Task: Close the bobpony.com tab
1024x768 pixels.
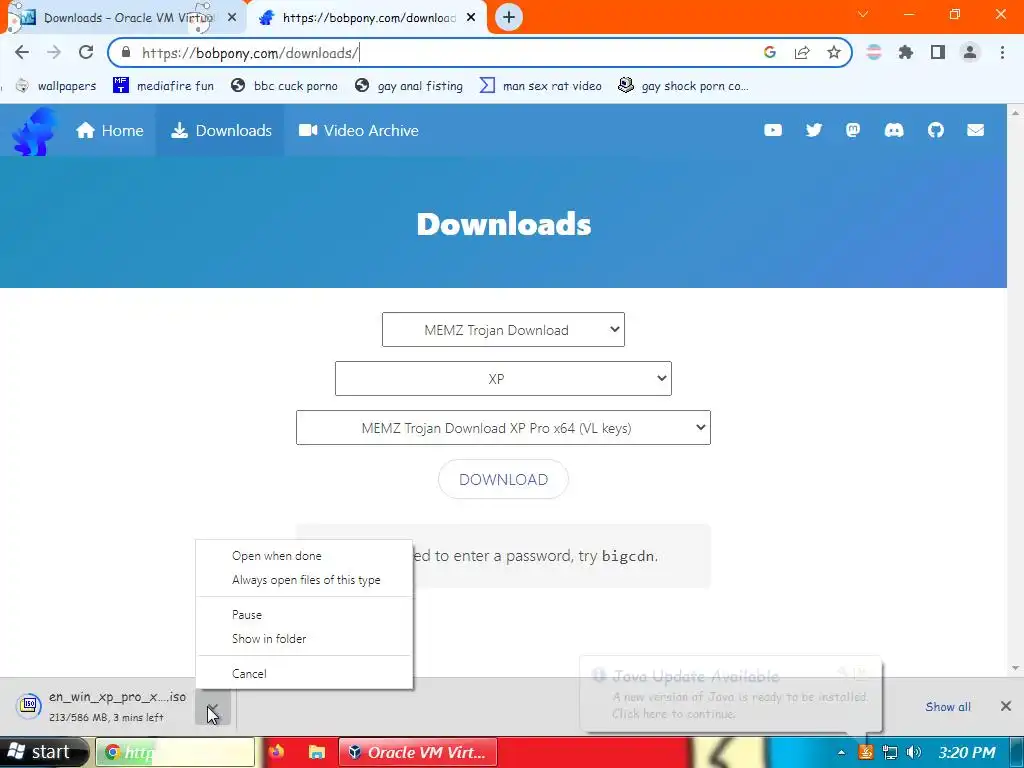Action: (471, 18)
